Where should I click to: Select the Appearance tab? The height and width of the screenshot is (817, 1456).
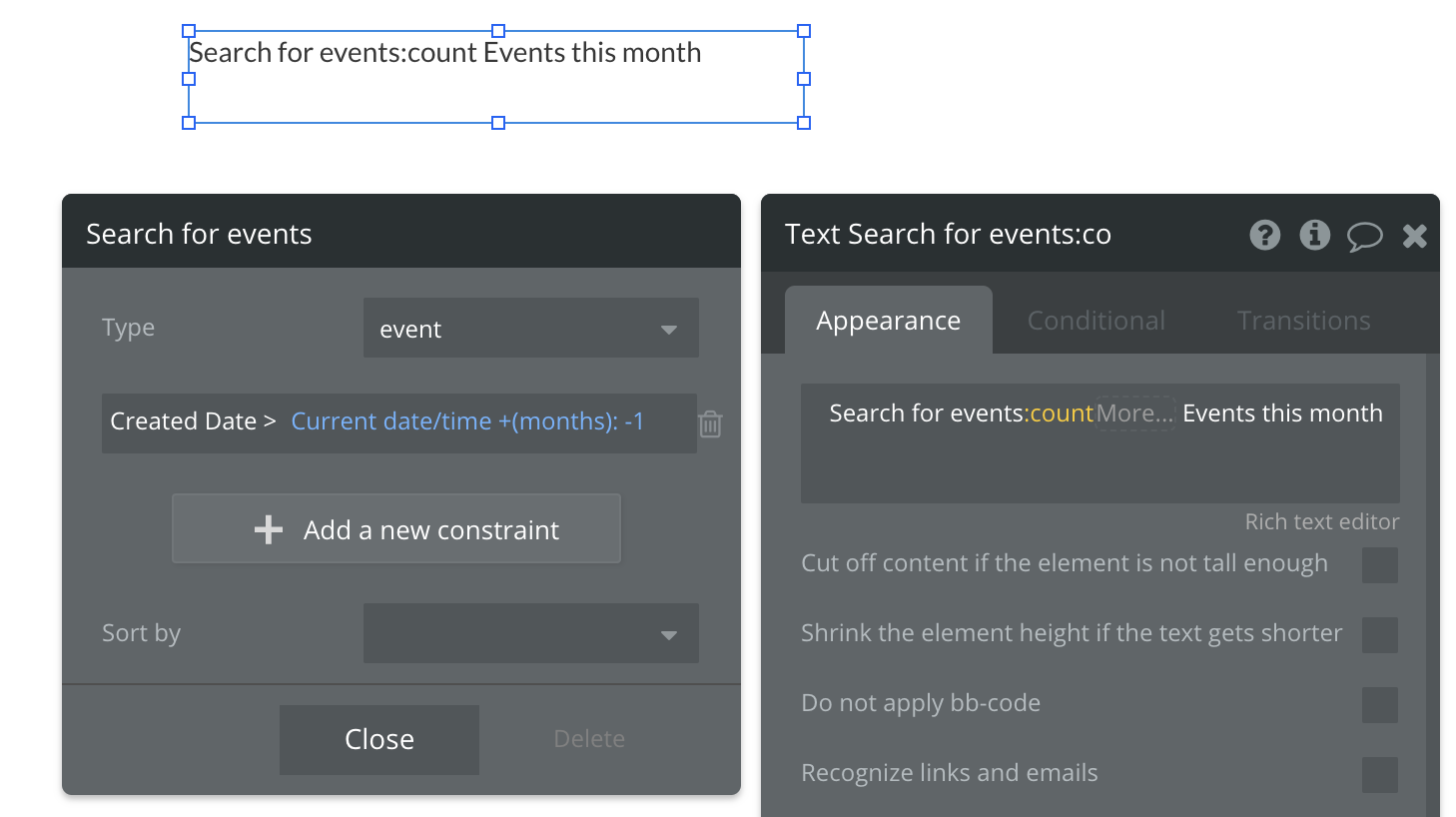(888, 321)
